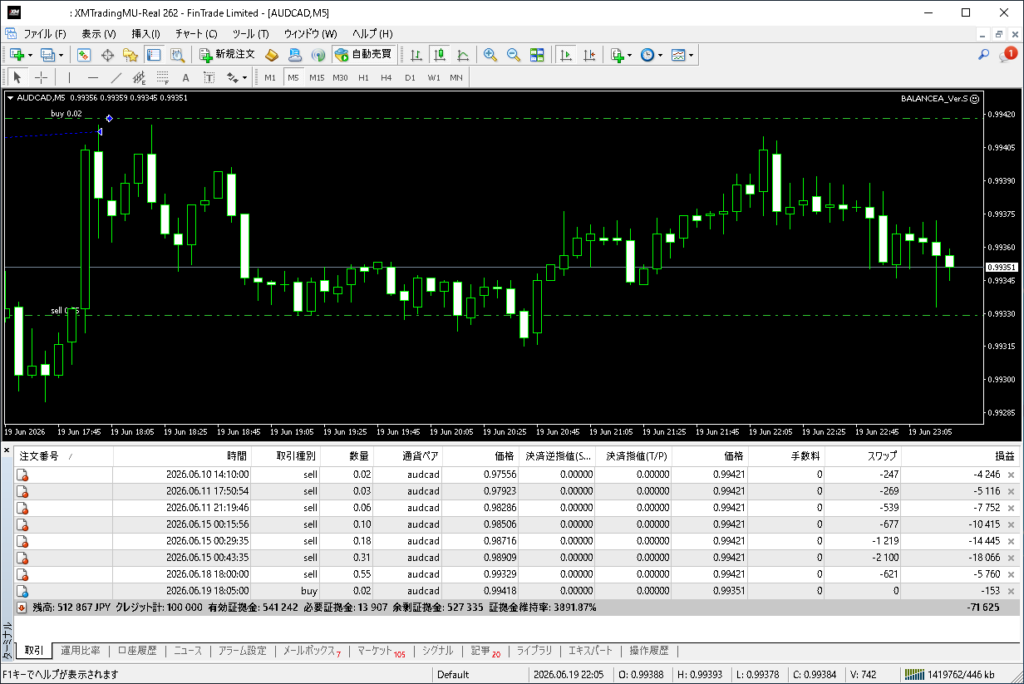The width and height of the screenshot is (1024, 684).
Task: Open the virtual hosting cloud icon
Action: [295, 55]
